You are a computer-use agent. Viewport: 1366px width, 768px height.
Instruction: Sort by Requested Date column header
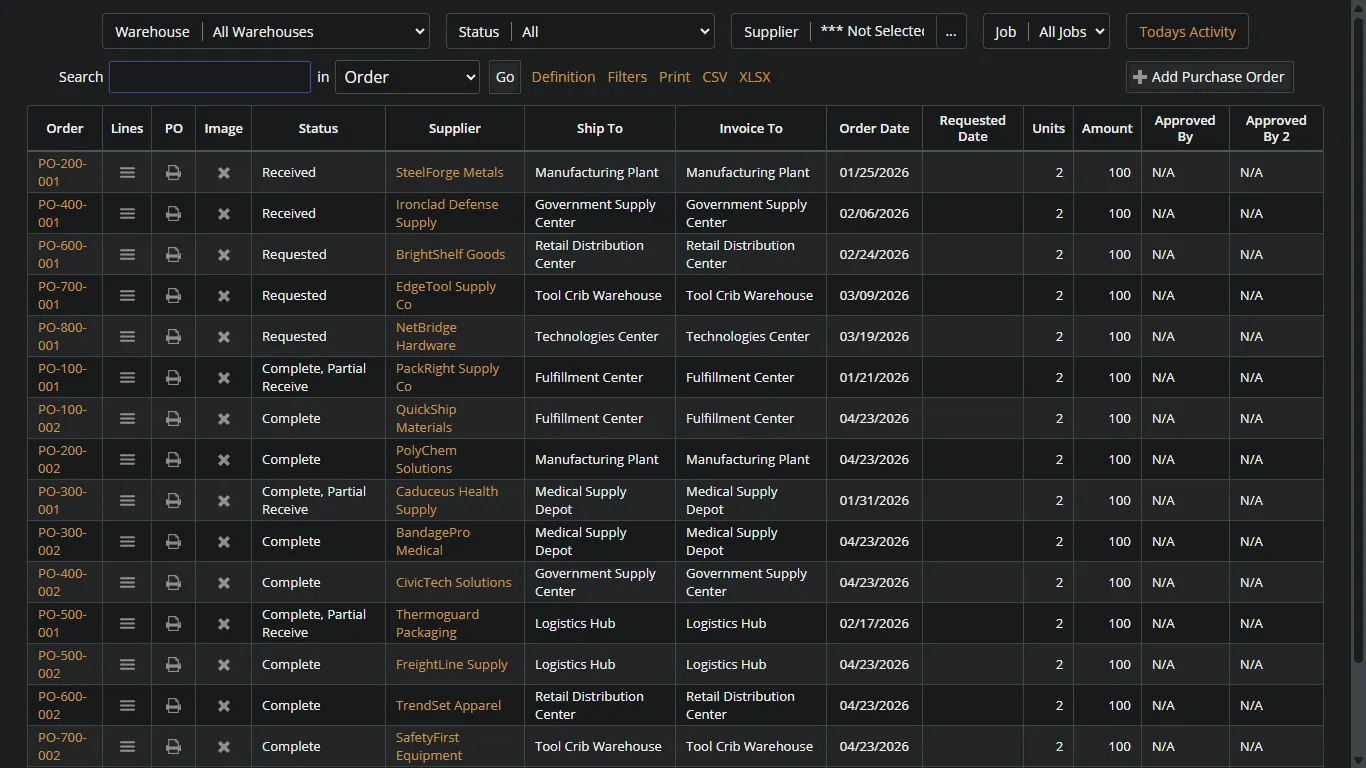pyautogui.click(x=972, y=128)
